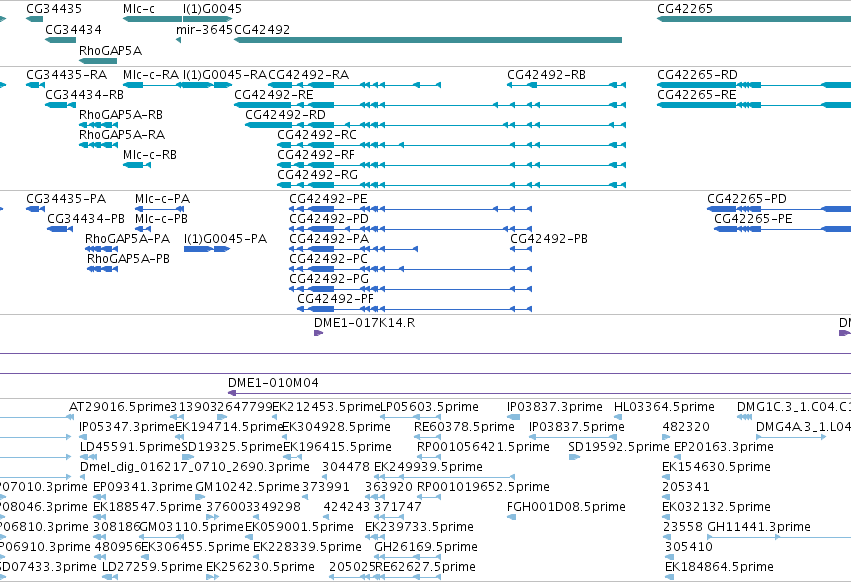Screen dimensions: 851x582
Task: Click the CG42265 gene label
Action: point(684,9)
